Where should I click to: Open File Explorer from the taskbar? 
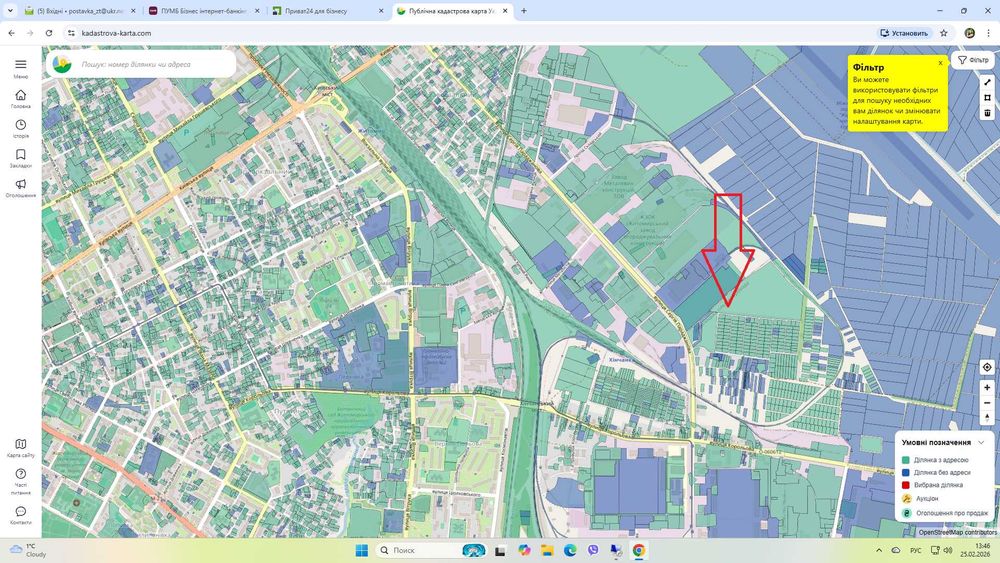pos(547,550)
